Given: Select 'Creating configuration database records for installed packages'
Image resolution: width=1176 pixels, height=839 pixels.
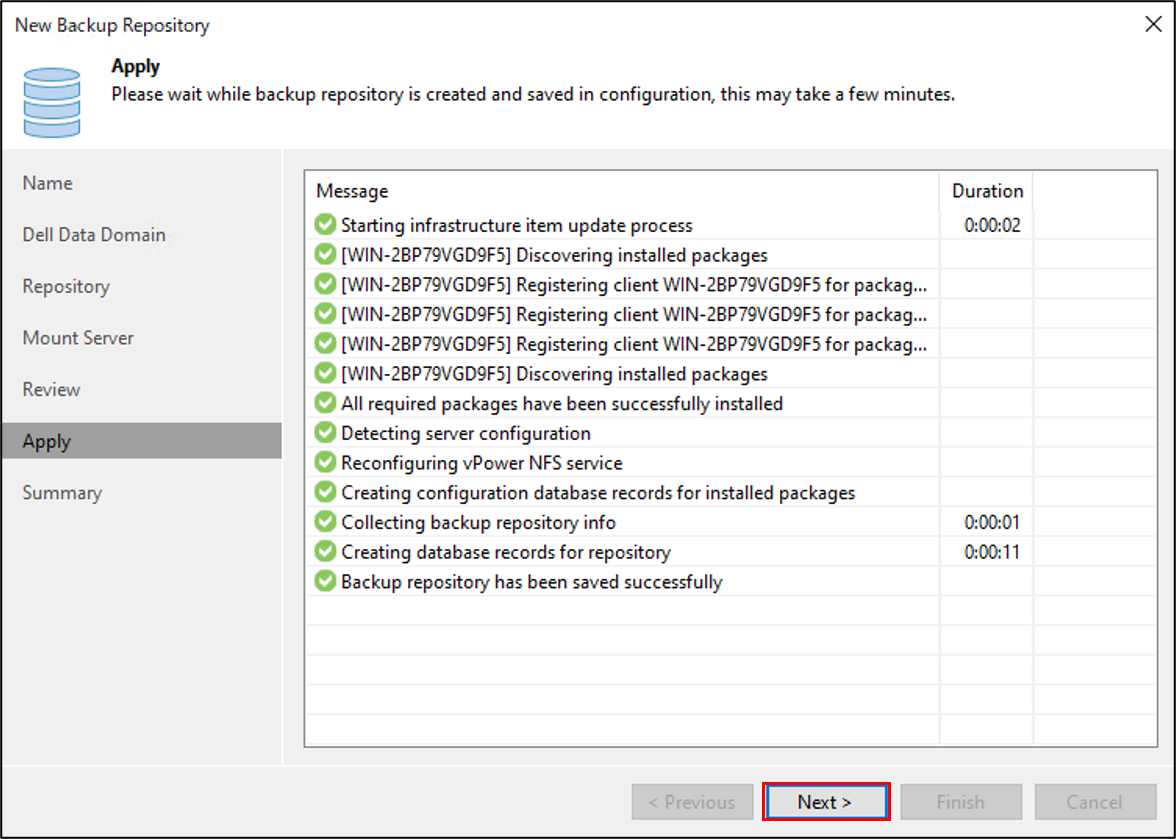Looking at the screenshot, I should pos(598,493).
